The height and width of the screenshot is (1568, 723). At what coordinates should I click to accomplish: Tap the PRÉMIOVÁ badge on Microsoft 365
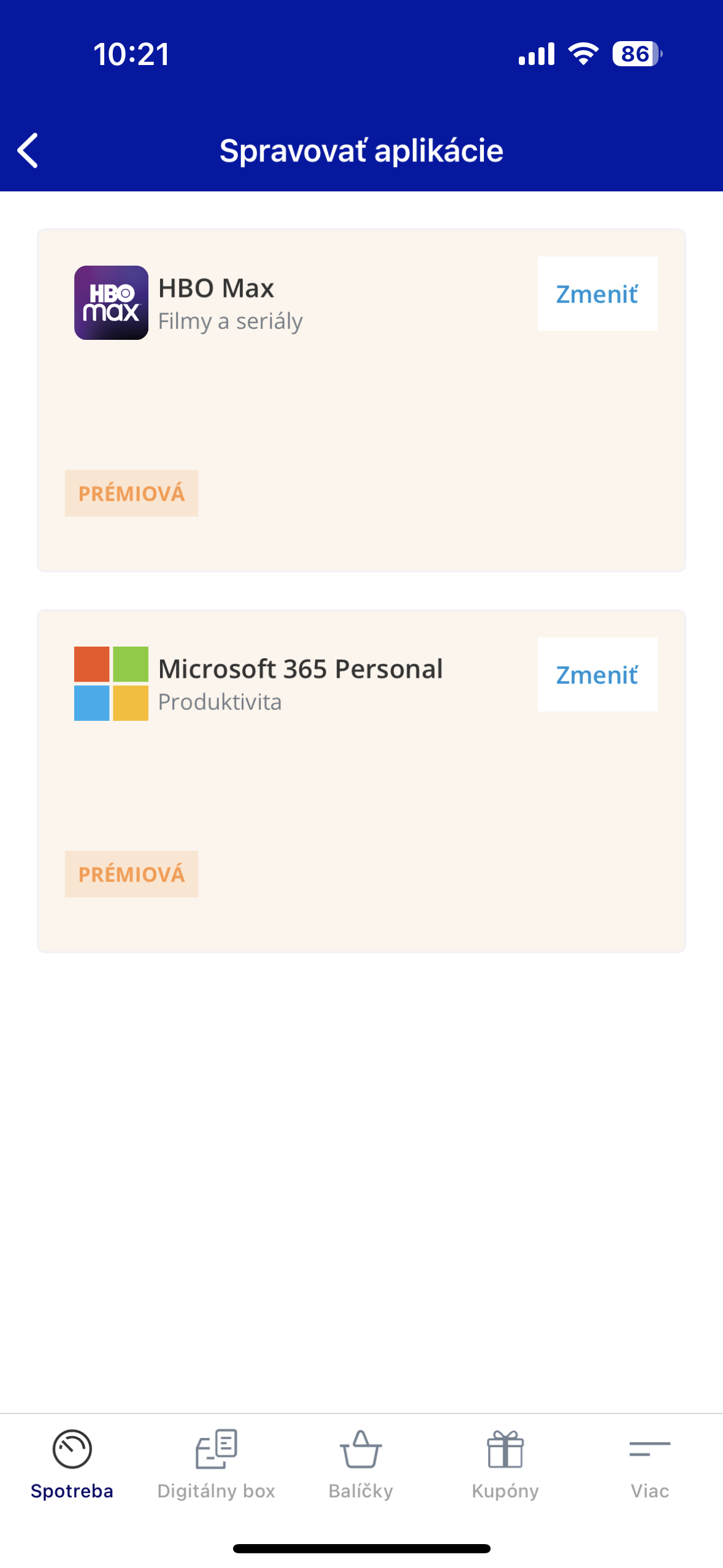(x=131, y=874)
